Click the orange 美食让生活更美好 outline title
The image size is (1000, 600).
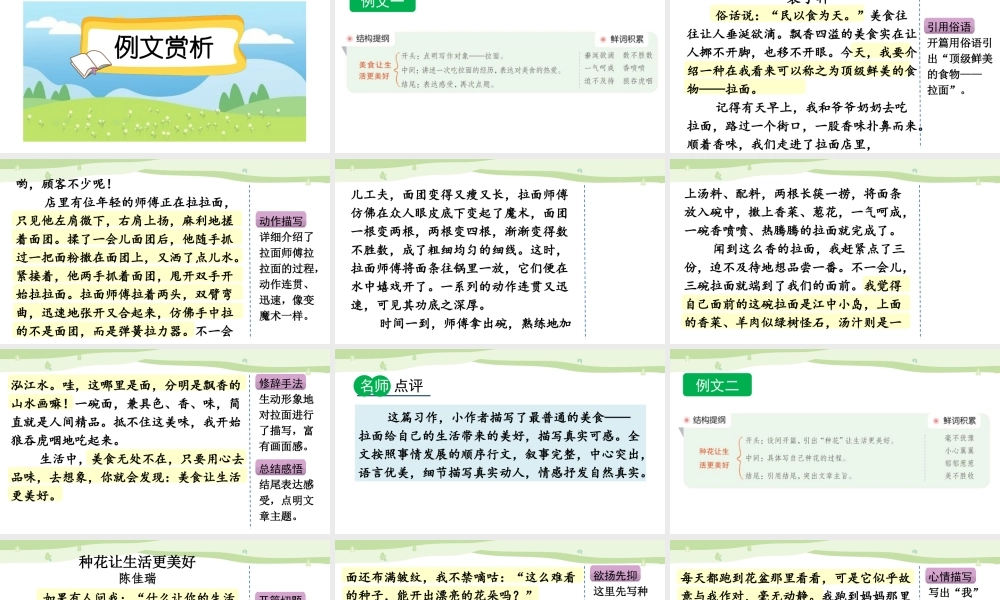coord(374,70)
